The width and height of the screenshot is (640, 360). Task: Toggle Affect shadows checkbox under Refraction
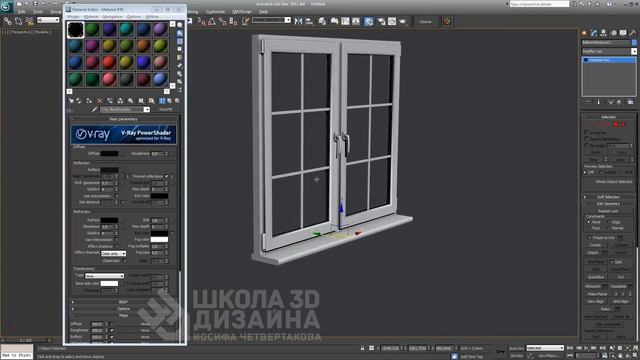tap(117, 246)
